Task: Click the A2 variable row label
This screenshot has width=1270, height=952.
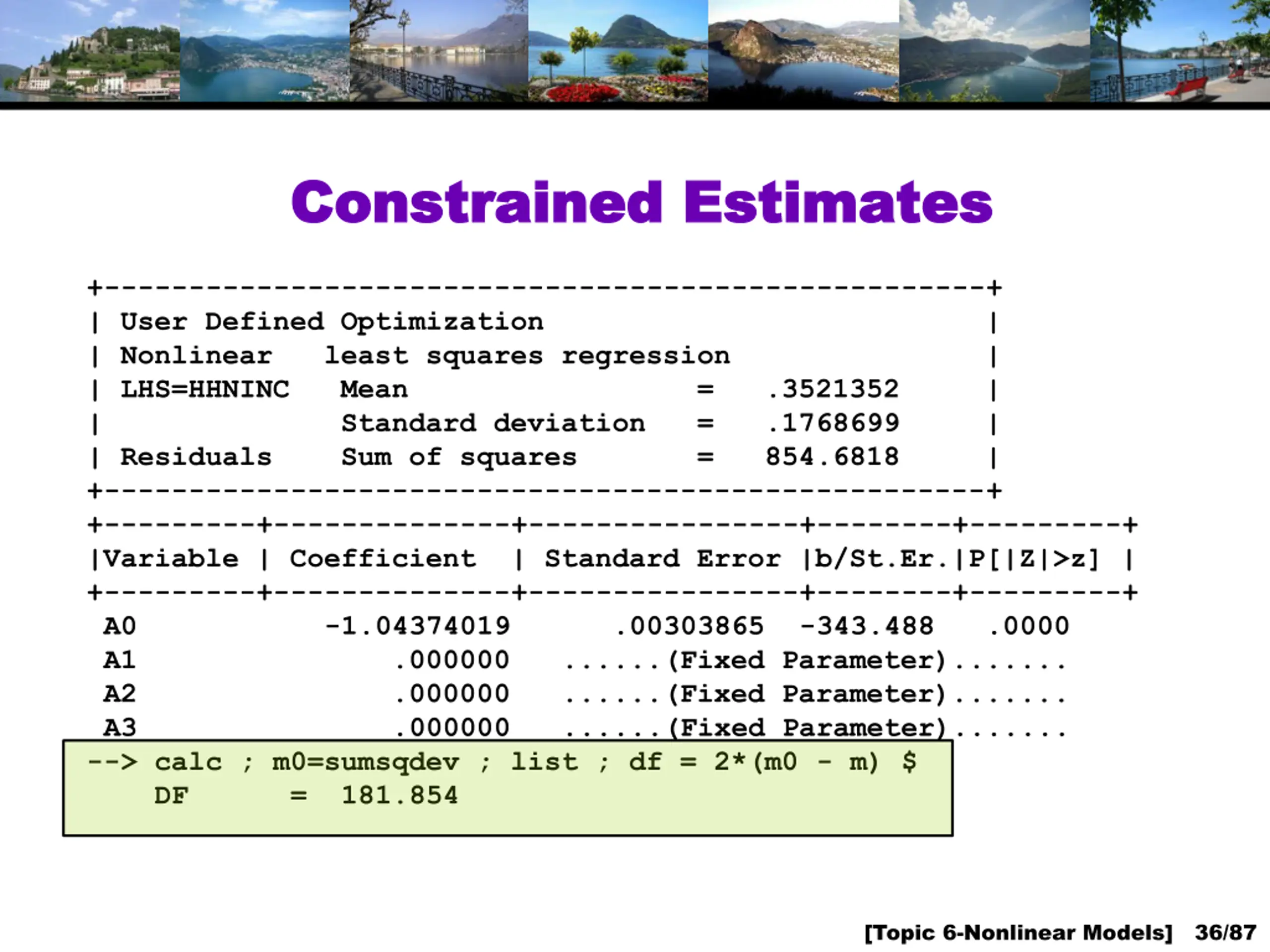Action: (120, 694)
